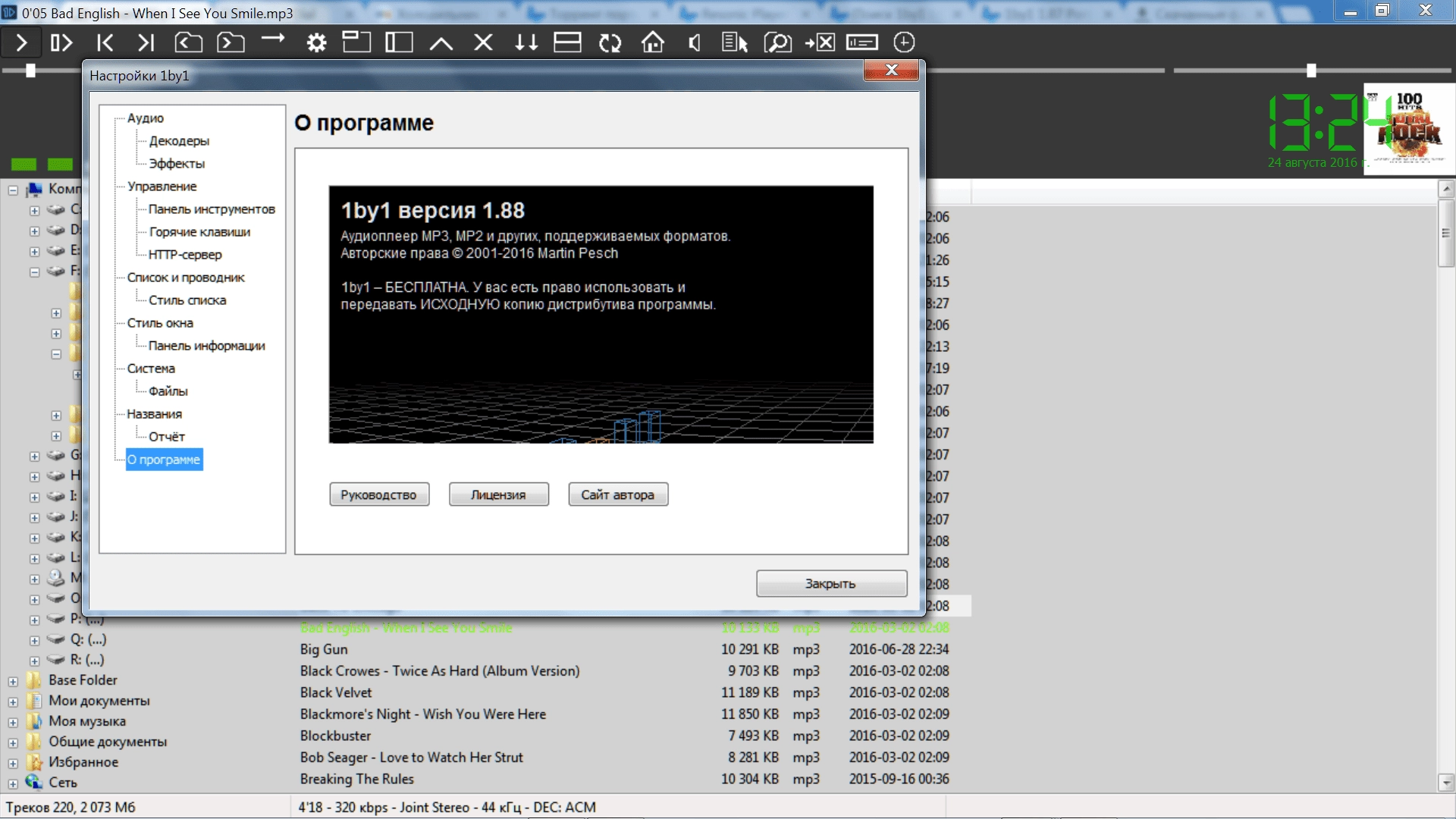Go to the home folder icon
1456x819 pixels.
[652, 42]
